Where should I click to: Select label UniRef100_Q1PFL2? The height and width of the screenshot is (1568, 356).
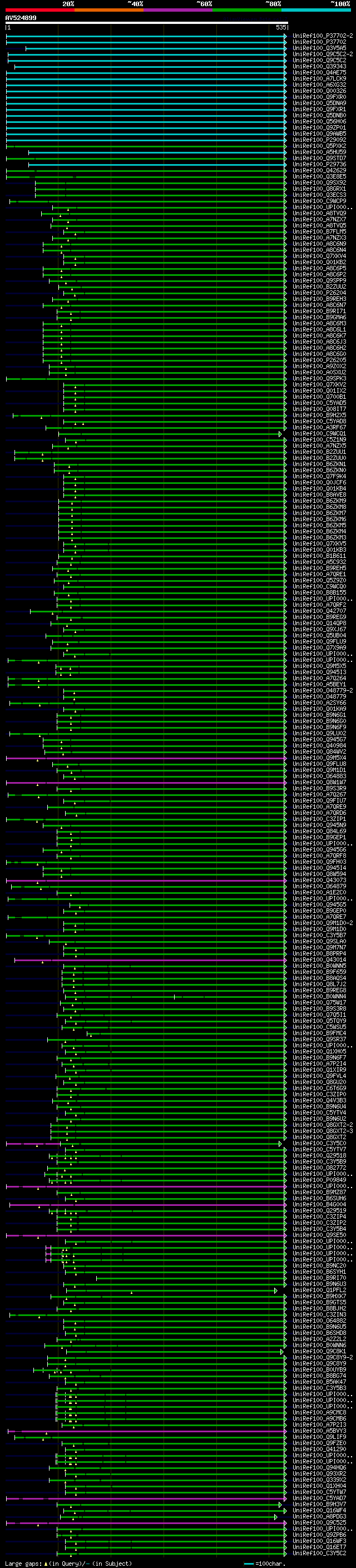pos(319,1290)
